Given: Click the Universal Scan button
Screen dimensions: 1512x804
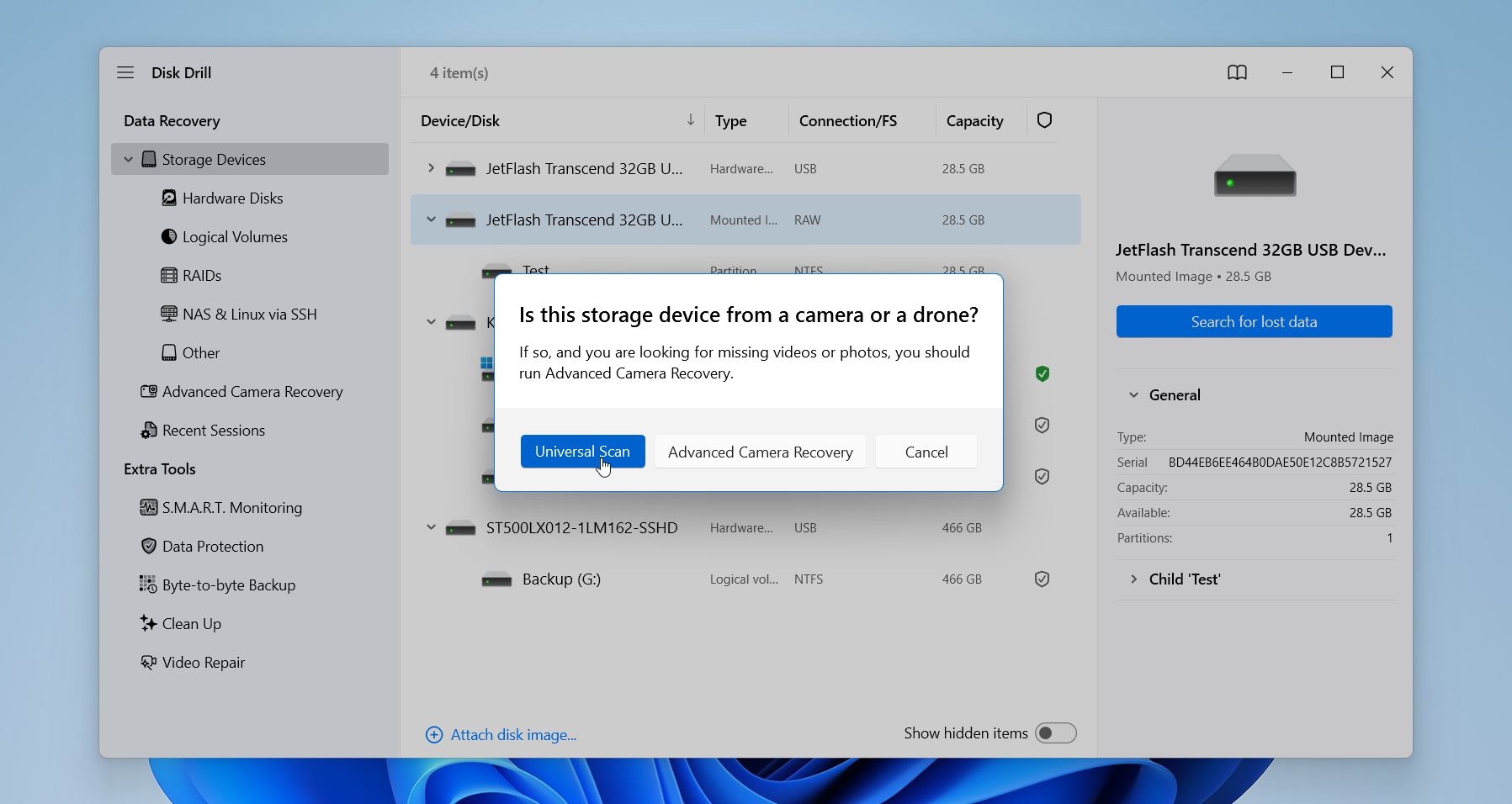Looking at the screenshot, I should (583, 452).
